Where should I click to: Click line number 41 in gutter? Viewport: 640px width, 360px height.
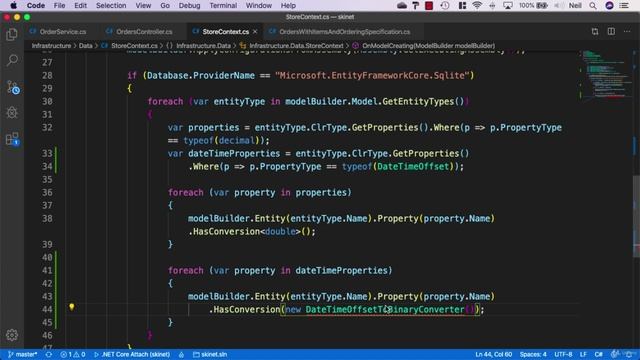click(47, 270)
